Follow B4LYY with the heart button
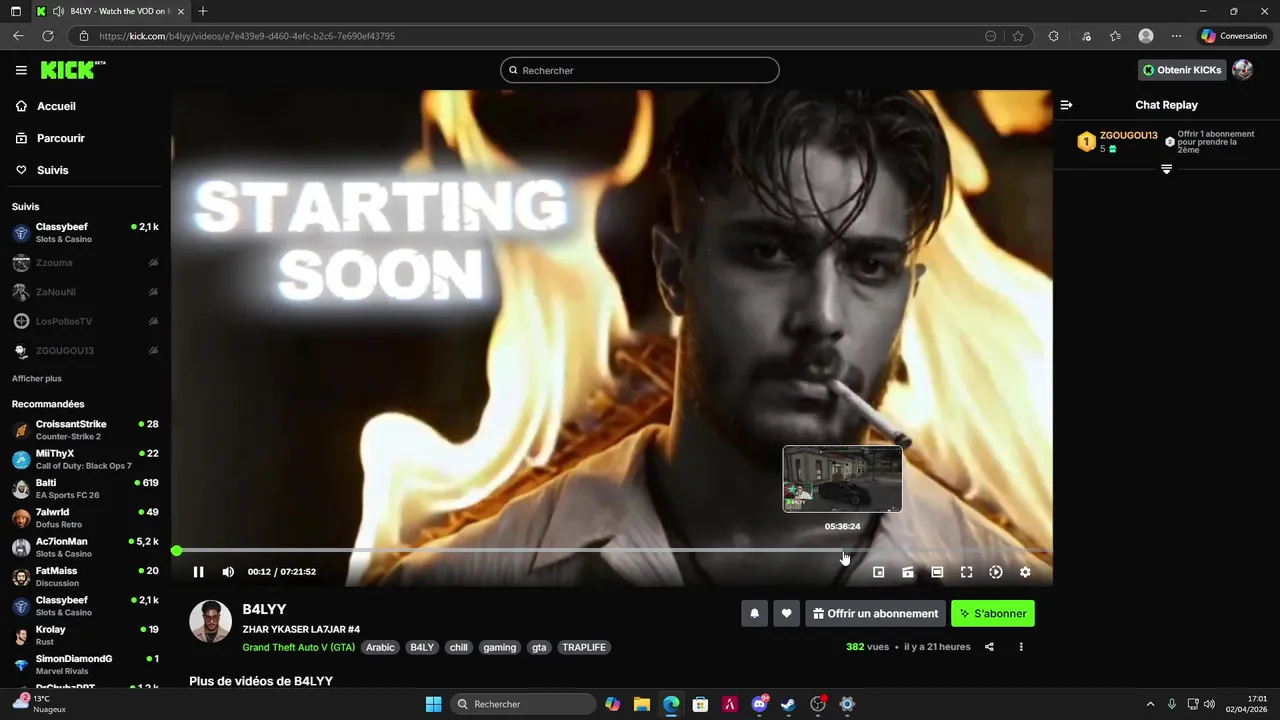1280x720 pixels. tap(787, 613)
